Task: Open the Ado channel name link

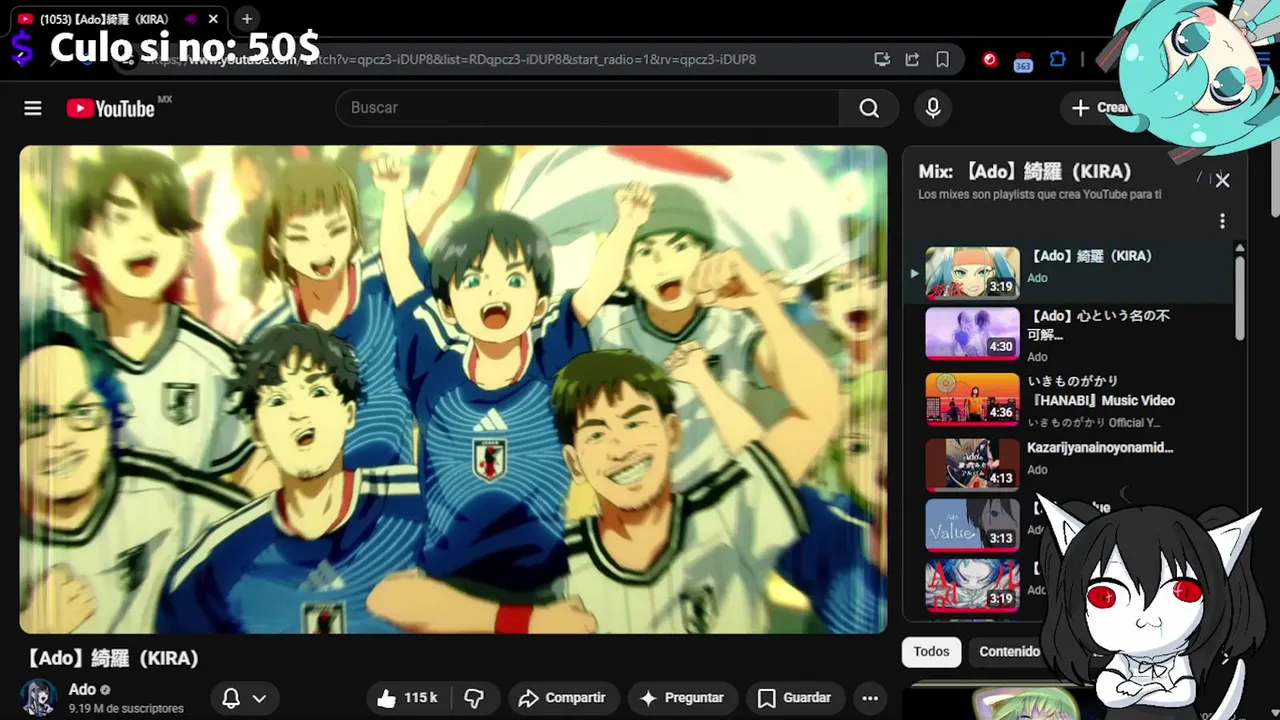Action: pos(82,690)
